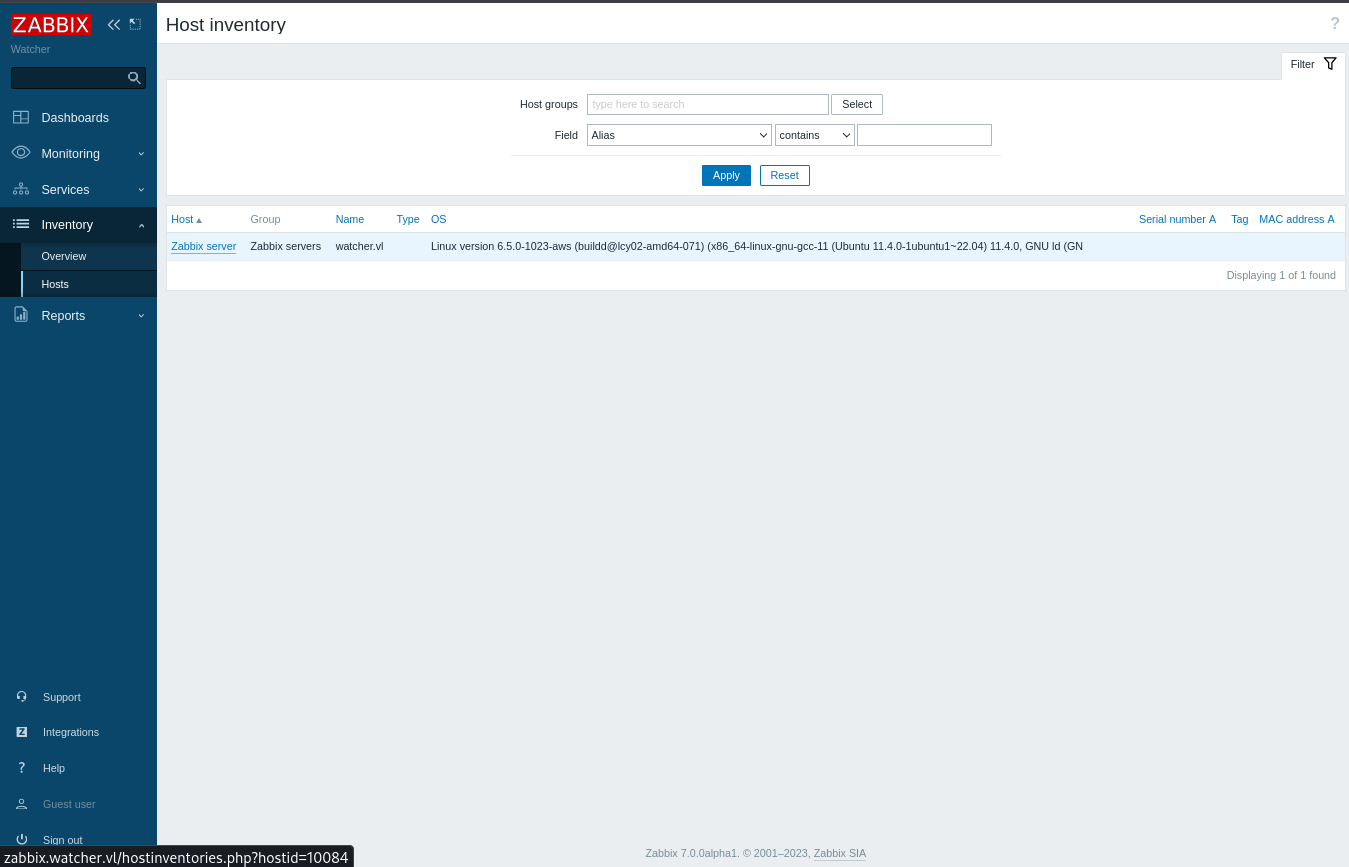
Task: Click Select button for host groups
Action: tap(857, 104)
